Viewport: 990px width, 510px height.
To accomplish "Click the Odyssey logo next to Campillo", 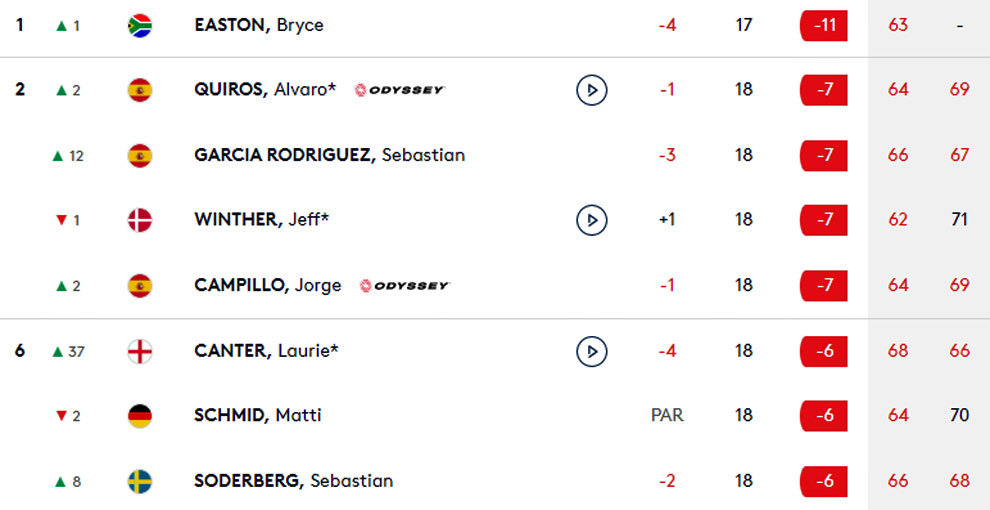I will coord(405,286).
